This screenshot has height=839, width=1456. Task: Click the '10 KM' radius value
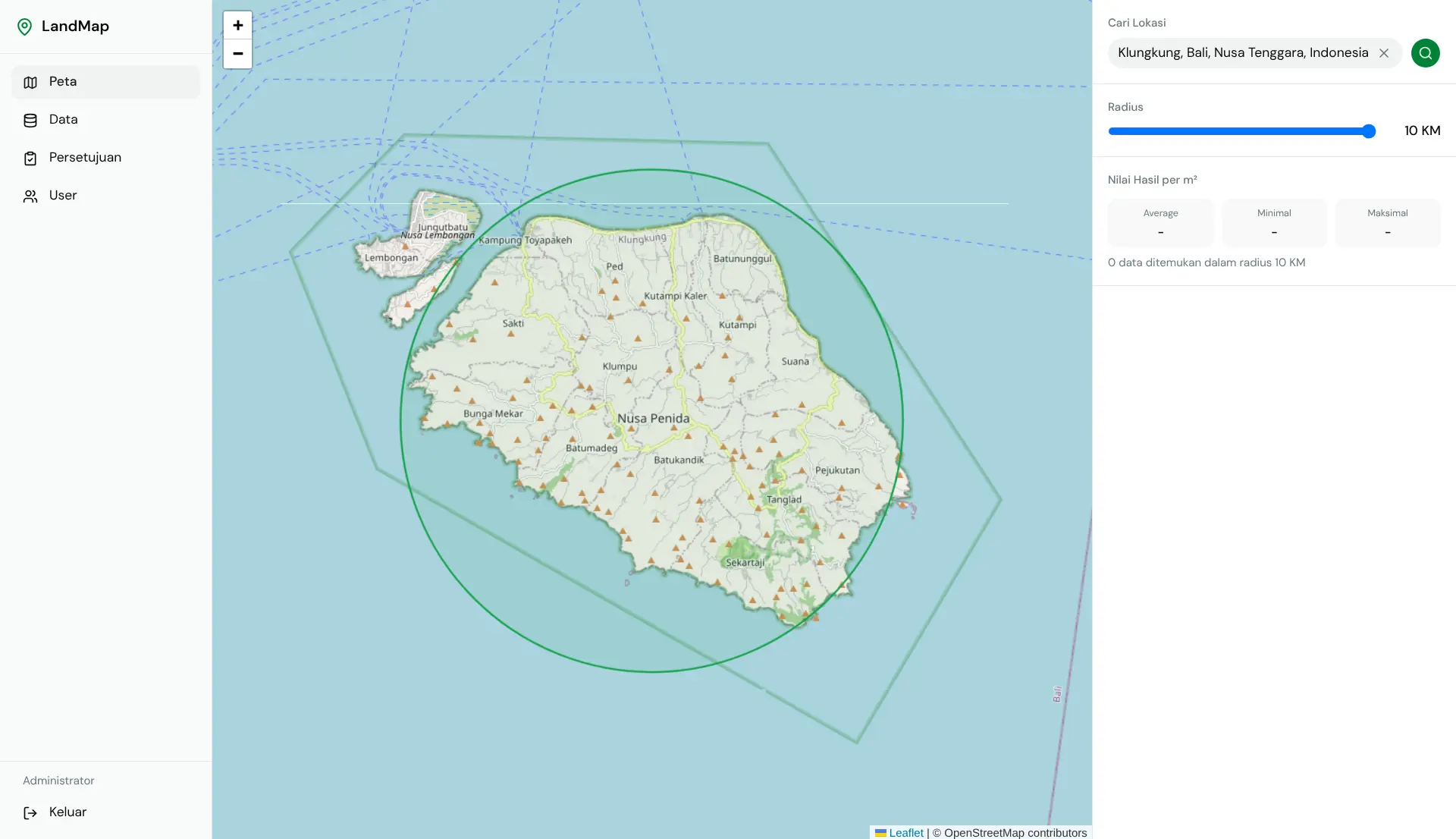1423,130
